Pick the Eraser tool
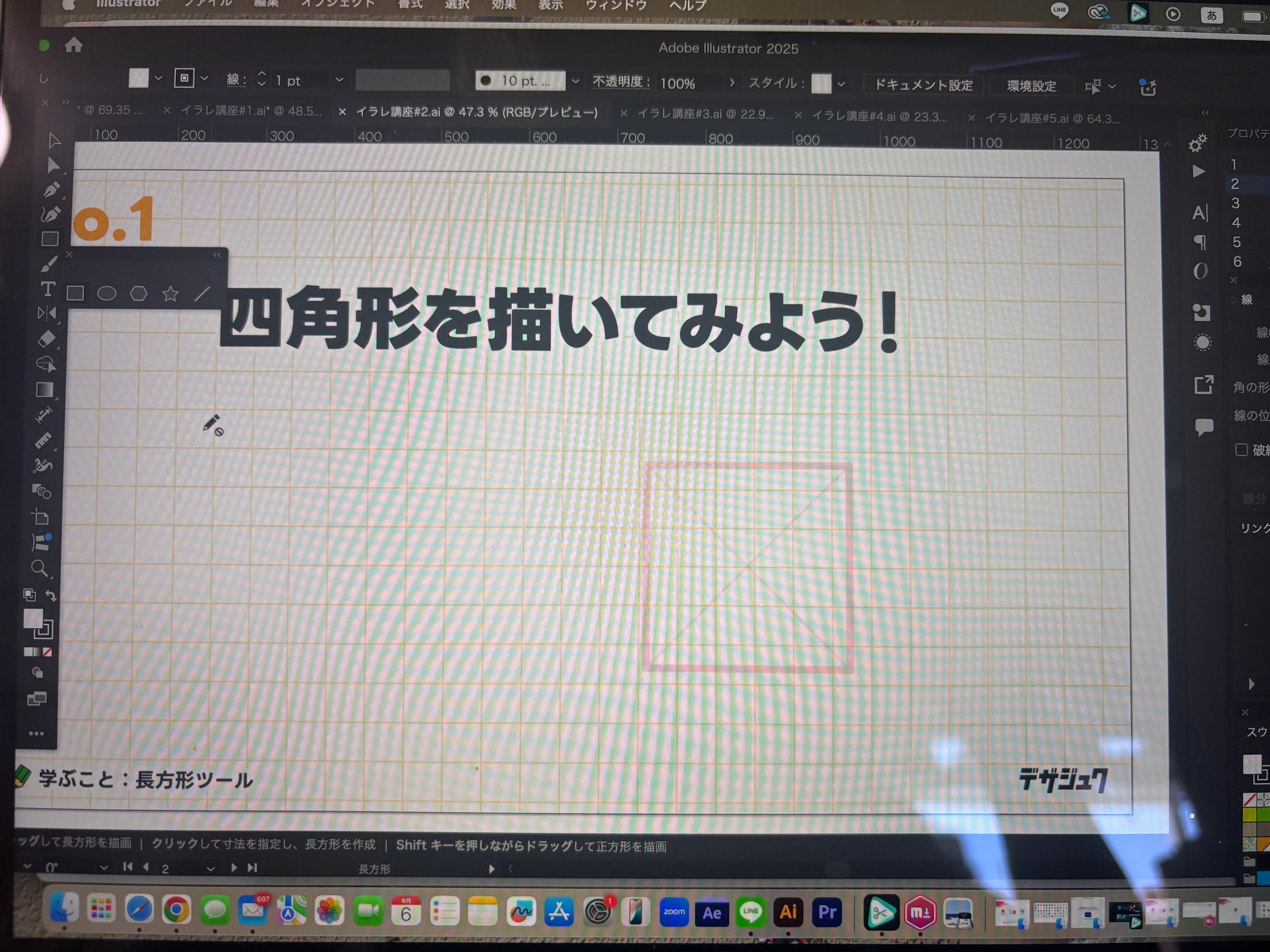Screen dimensions: 1270x952 tap(47, 339)
